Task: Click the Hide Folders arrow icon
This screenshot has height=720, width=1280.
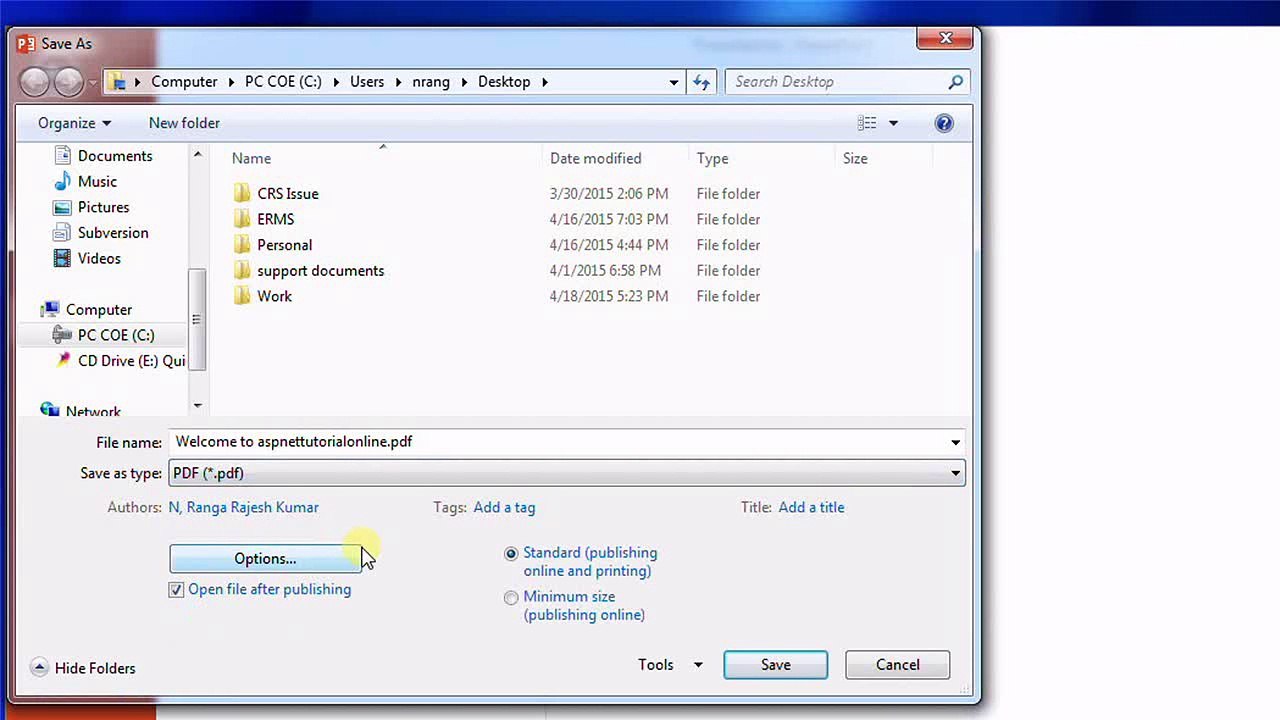Action: click(x=39, y=667)
